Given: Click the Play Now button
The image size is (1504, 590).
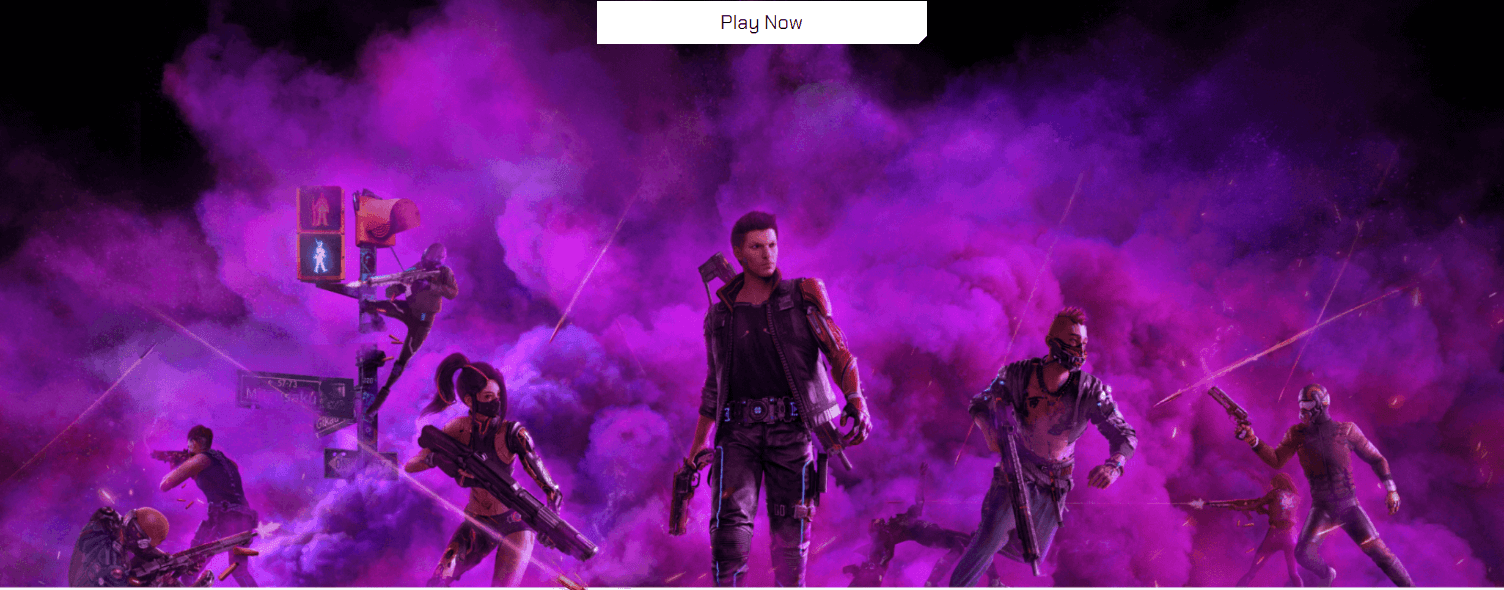Looking at the screenshot, I should pos(762,22).
